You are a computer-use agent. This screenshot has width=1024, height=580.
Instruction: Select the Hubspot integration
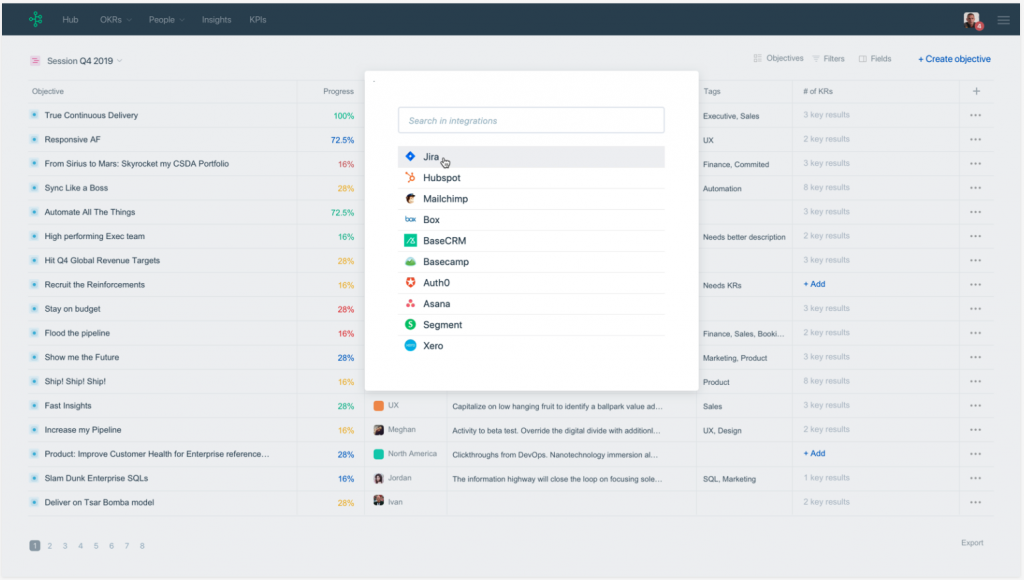pyautogui.click(x=531, y=178)
